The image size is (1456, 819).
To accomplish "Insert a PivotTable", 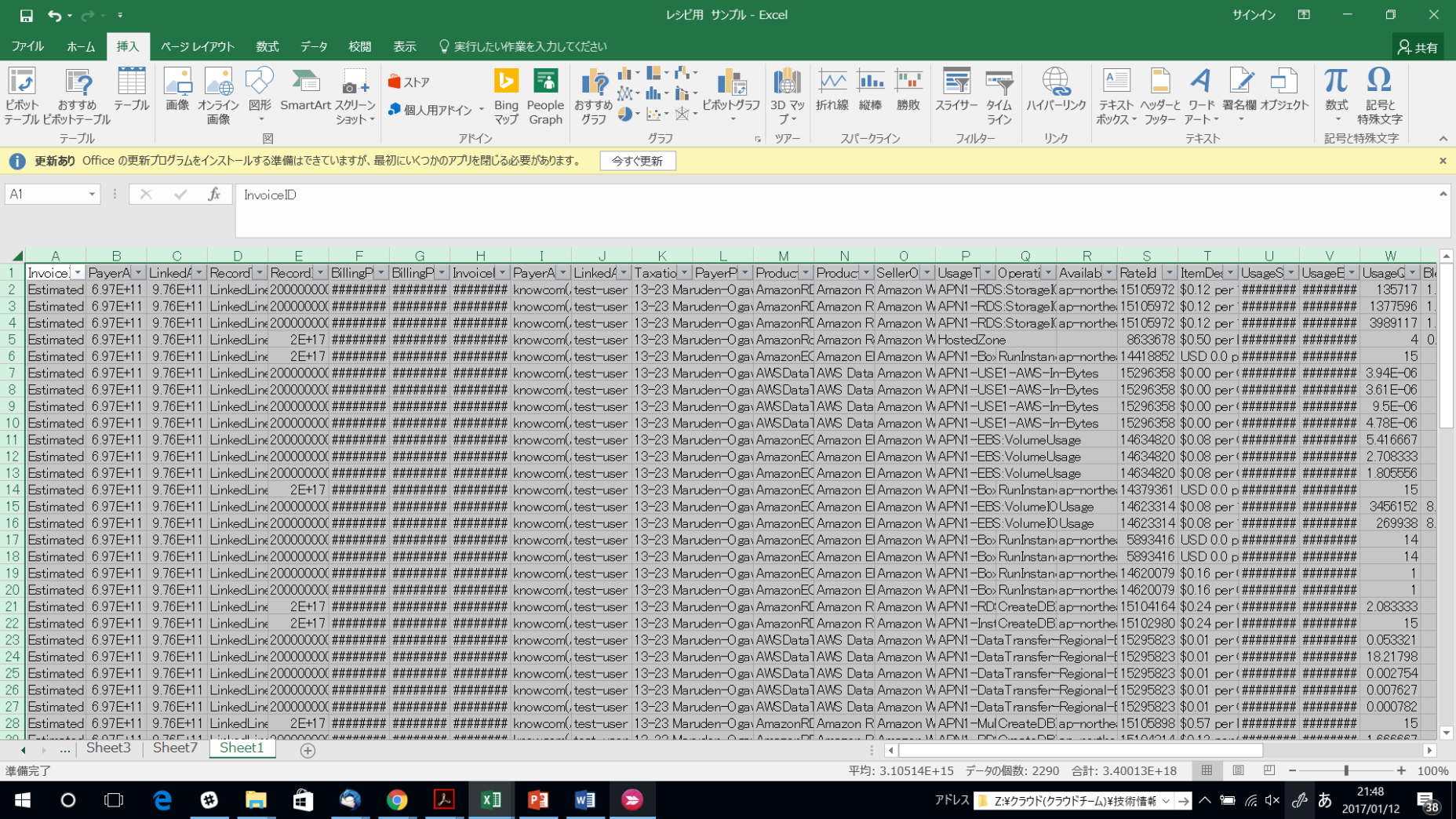I will [x=21, y=96].
